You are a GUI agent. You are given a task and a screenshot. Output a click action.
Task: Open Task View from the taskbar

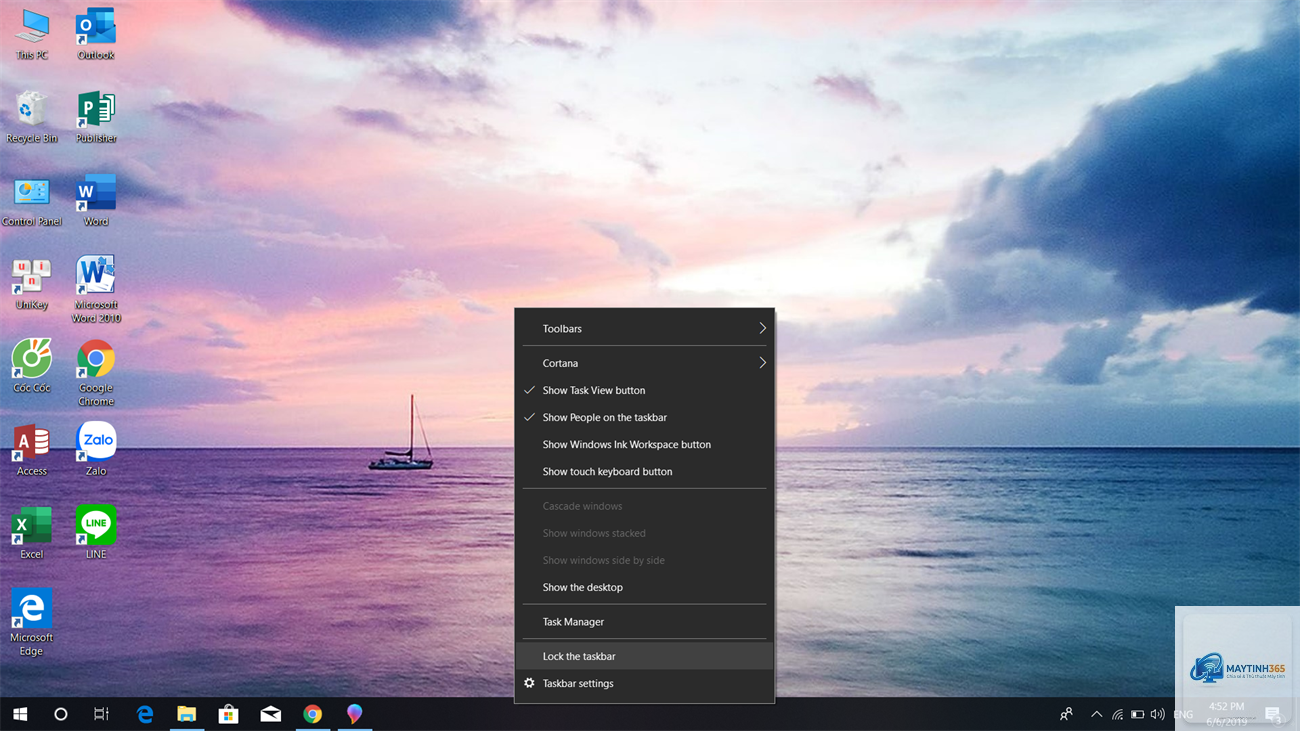[x=101, y=714]
